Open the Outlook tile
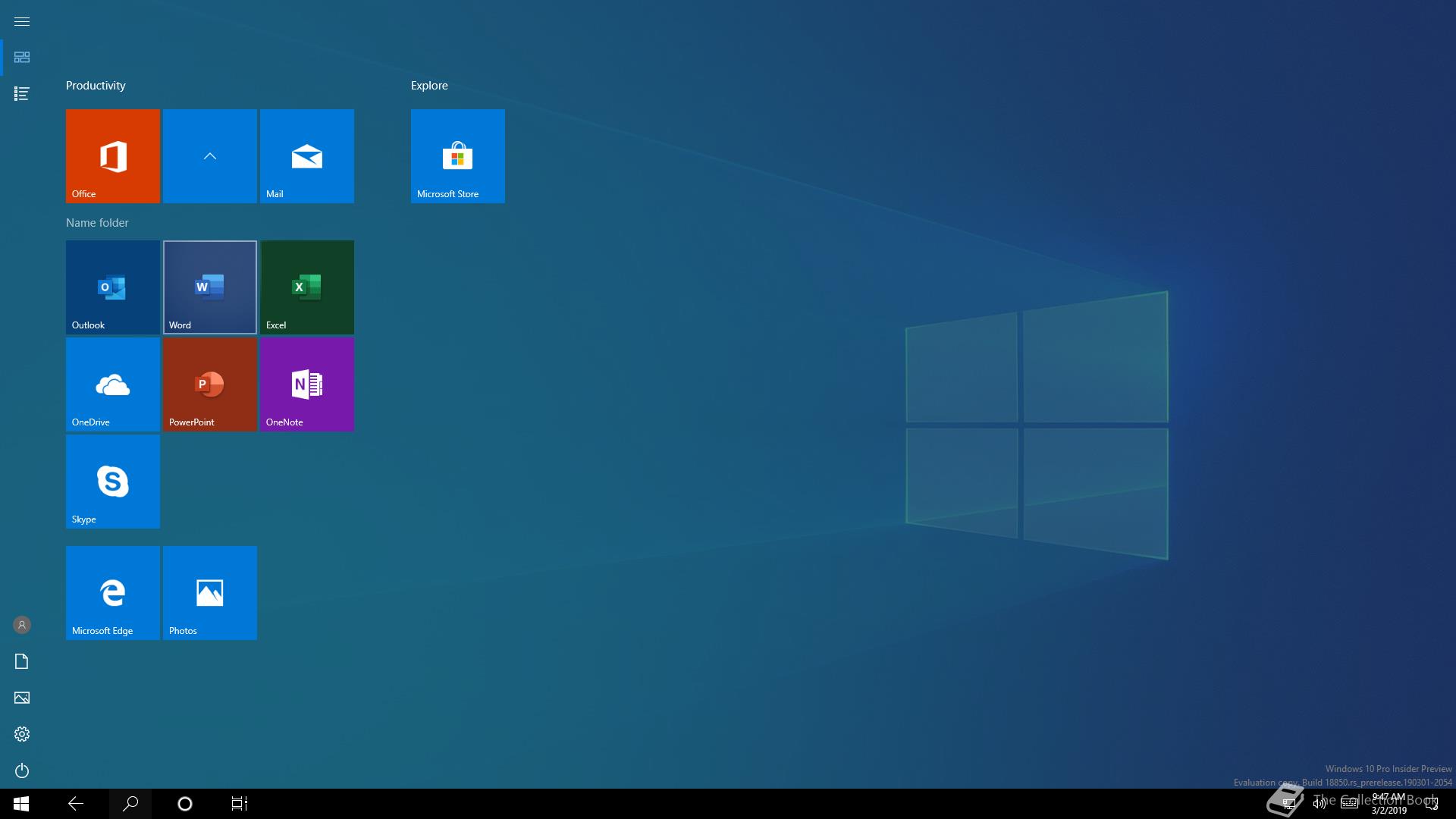Image resolution: width=1456 pixels, height=819 pixels. point(113,287)
